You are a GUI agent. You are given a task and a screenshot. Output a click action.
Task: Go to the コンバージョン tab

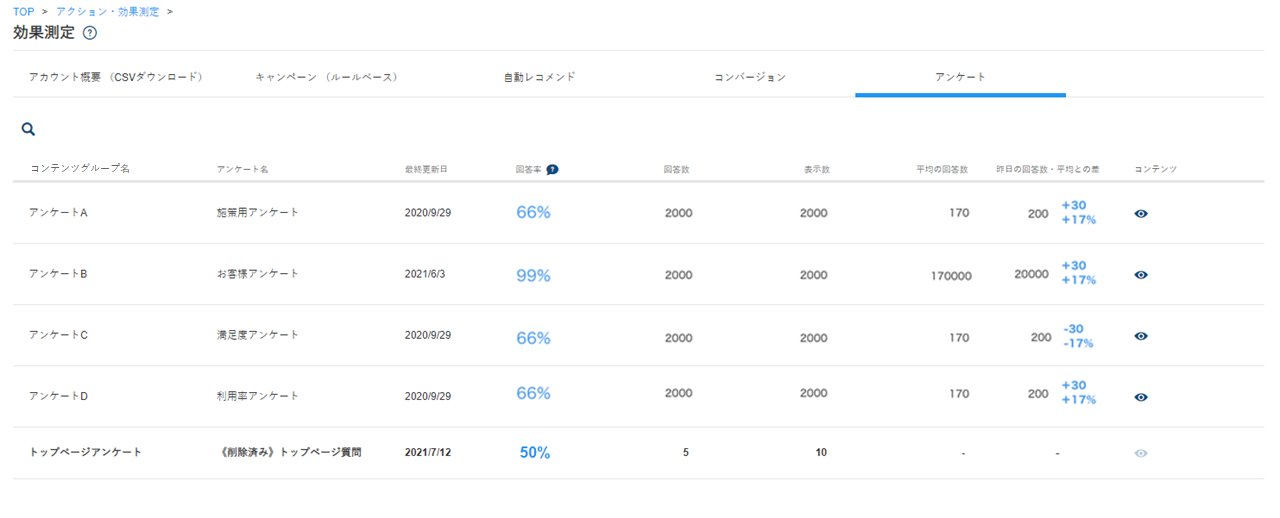tap(750, 77)
